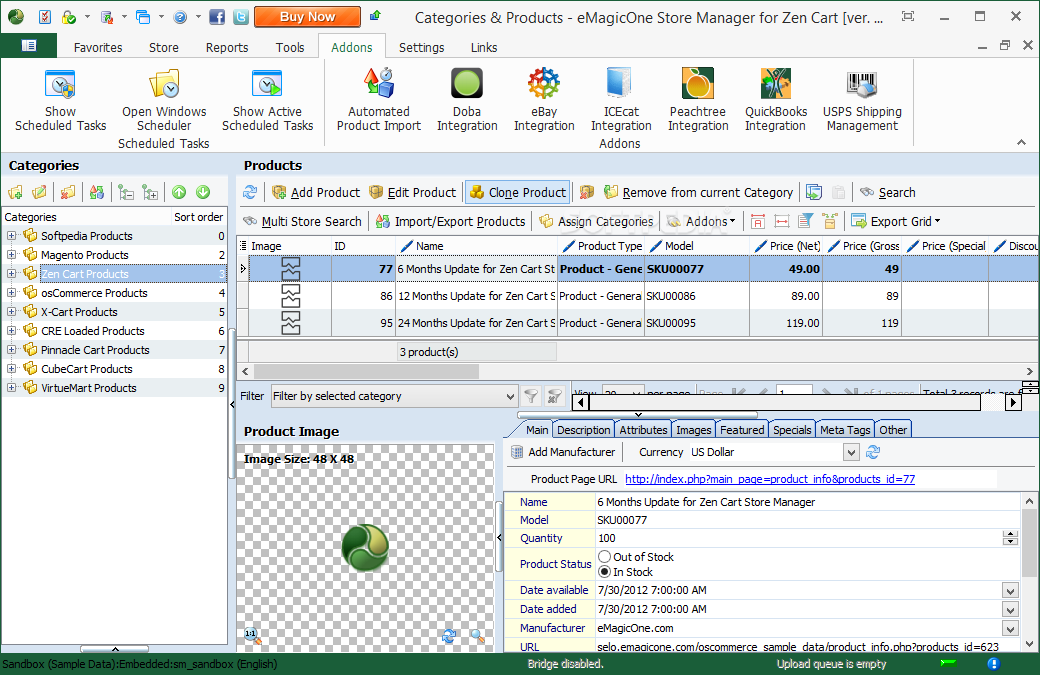This screenshot has width=1040, height=675.
Task: Click Add Manufacturer button
Action: point(564,452)
